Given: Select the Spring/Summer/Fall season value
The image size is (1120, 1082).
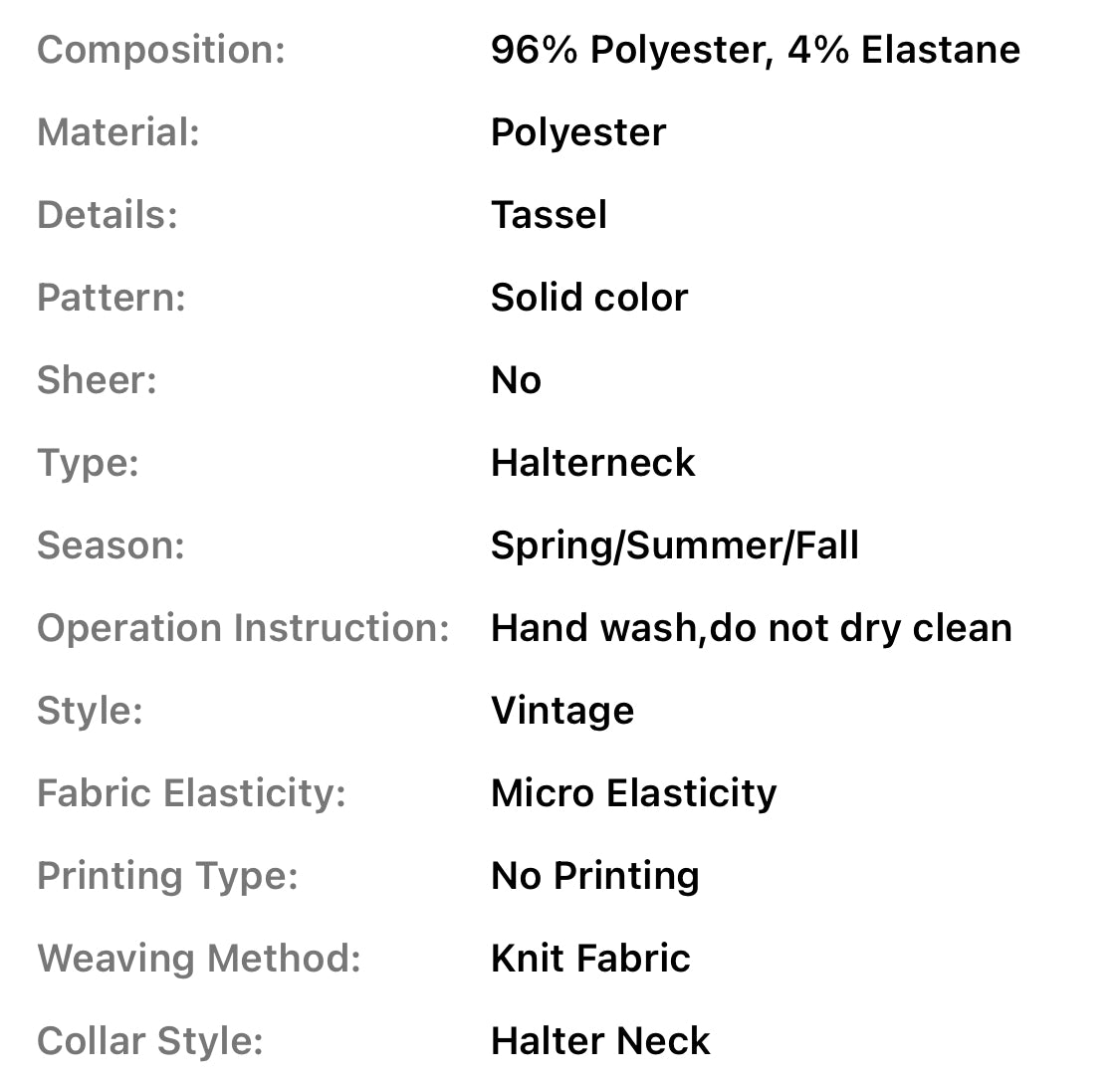Looking at the screenshot, I should click(x=674, y=545).
